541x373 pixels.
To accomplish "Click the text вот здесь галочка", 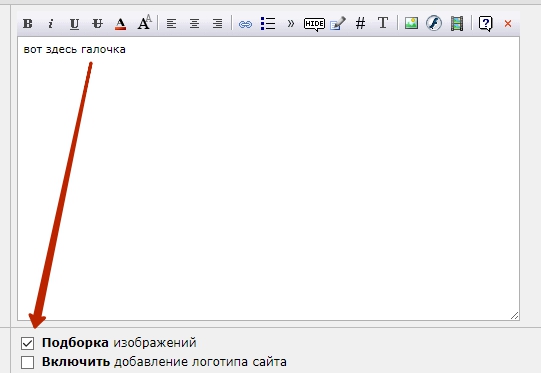I will (x=75, y=50).
